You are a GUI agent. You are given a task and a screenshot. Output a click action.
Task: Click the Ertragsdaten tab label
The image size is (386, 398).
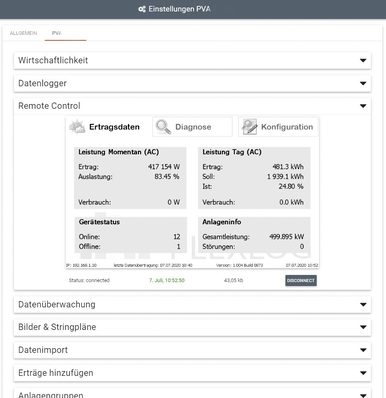114,127
